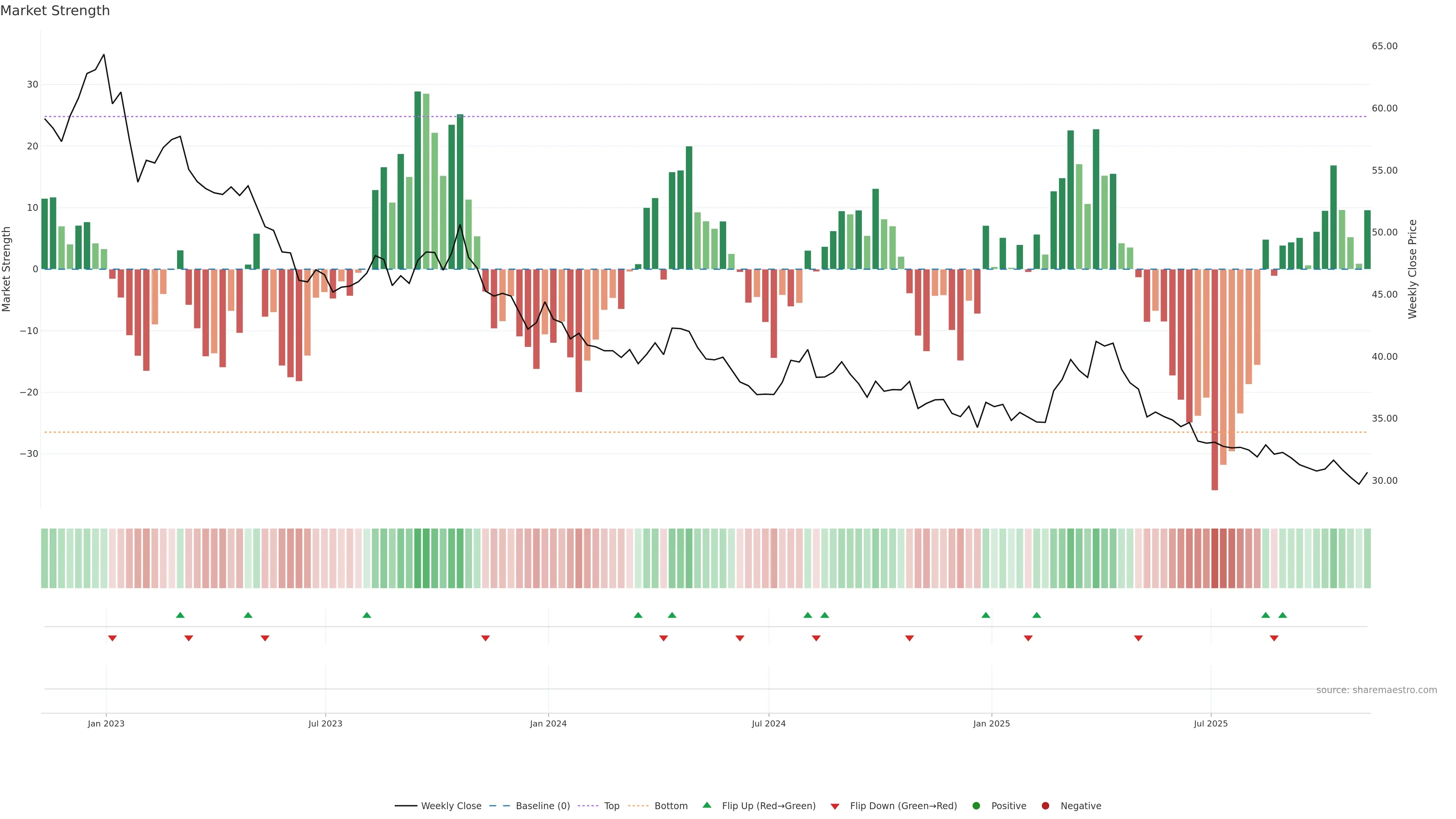Click the Jan 2023 x-axis label

coord(106,723)
